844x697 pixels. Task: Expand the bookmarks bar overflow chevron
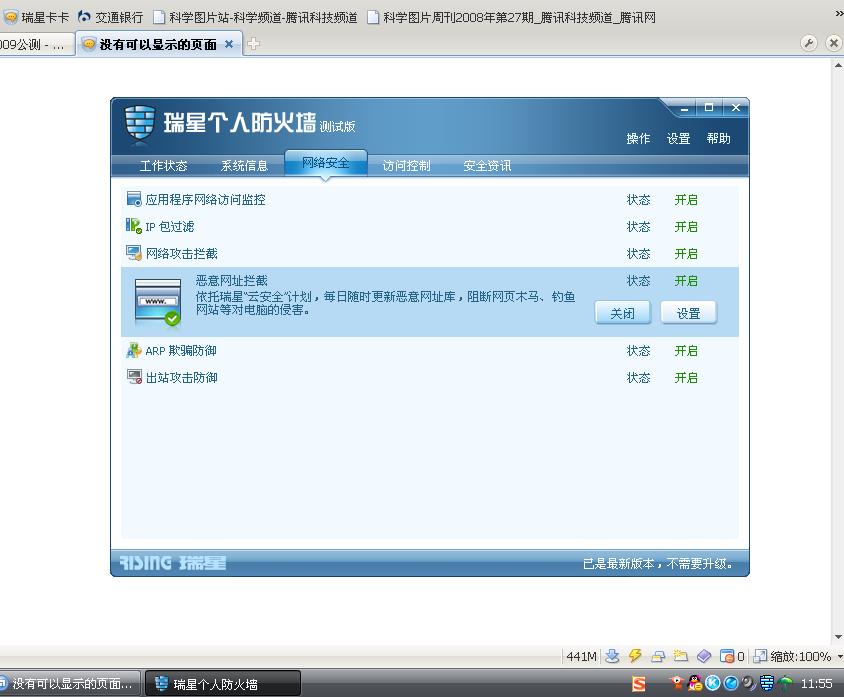(839, 13)
